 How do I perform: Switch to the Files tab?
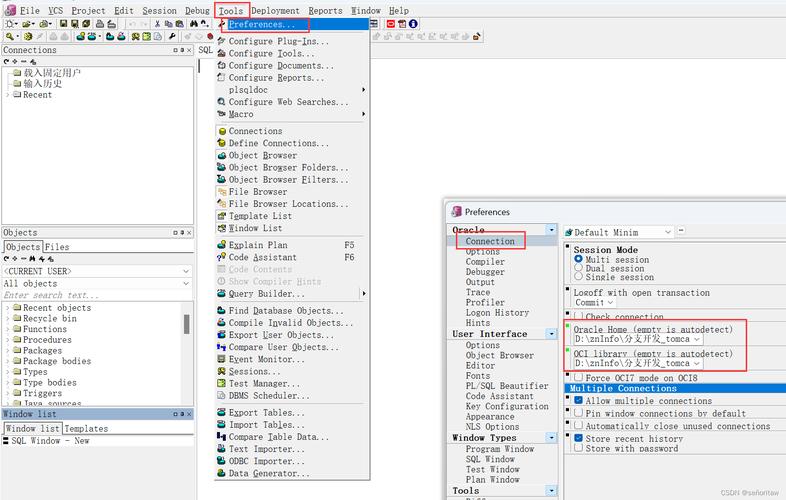[x=57, y=247]
